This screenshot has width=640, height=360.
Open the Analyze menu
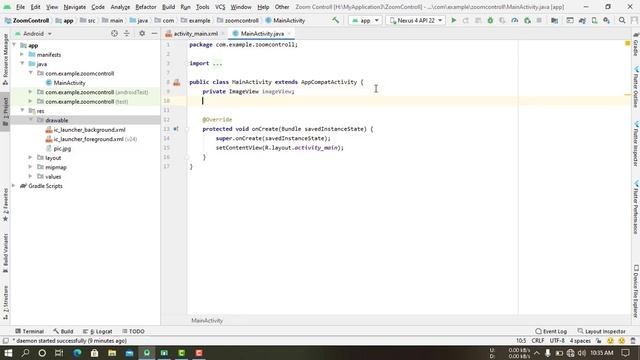[120, 7]
